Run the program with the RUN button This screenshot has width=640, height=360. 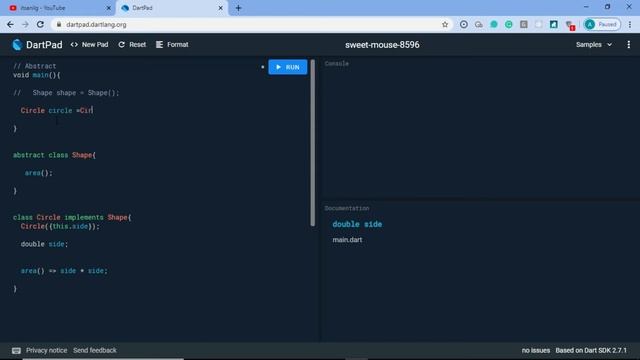click(x=288, y=67)
